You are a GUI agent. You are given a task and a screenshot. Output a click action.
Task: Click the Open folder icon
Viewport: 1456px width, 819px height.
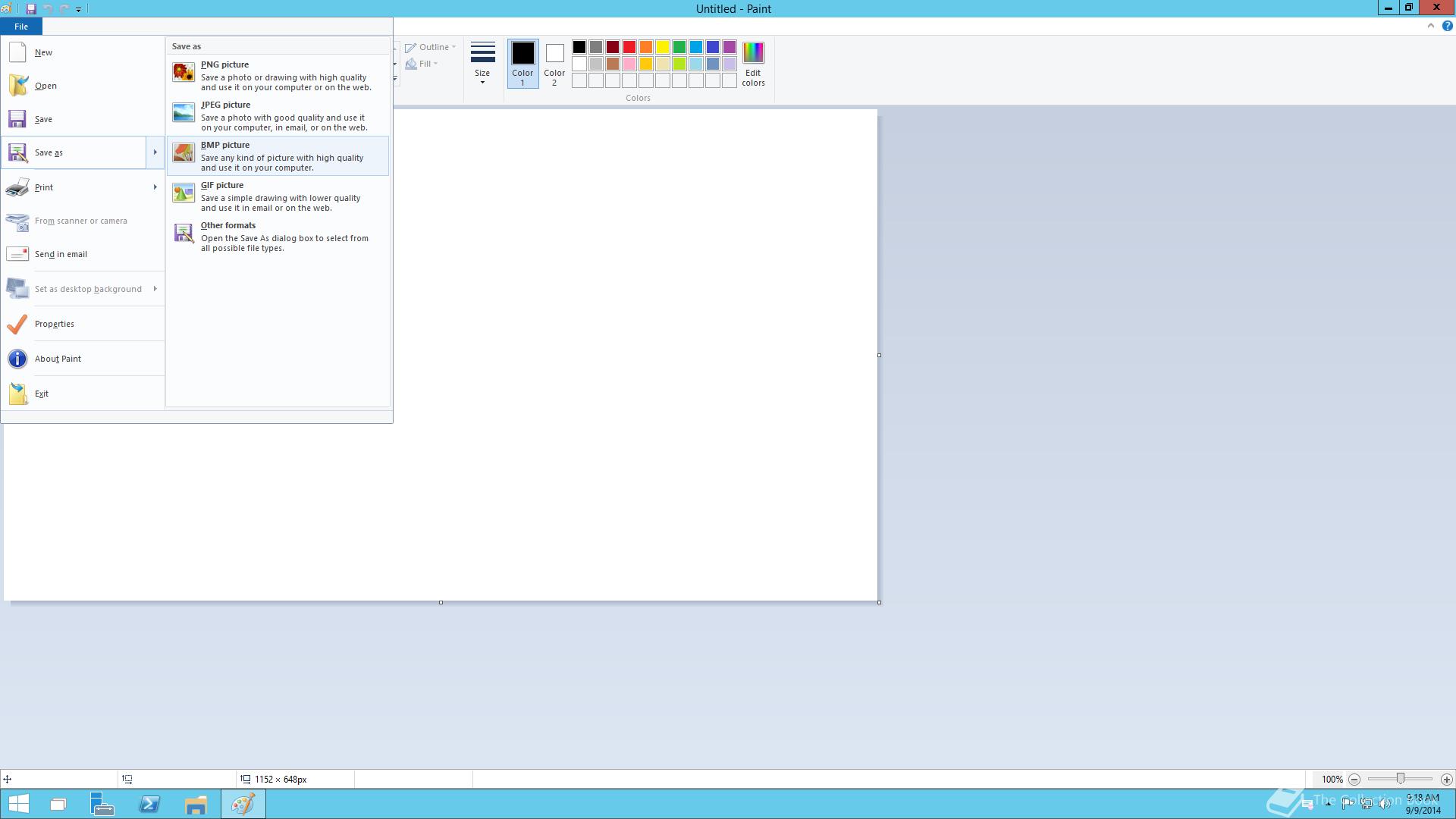17,86
